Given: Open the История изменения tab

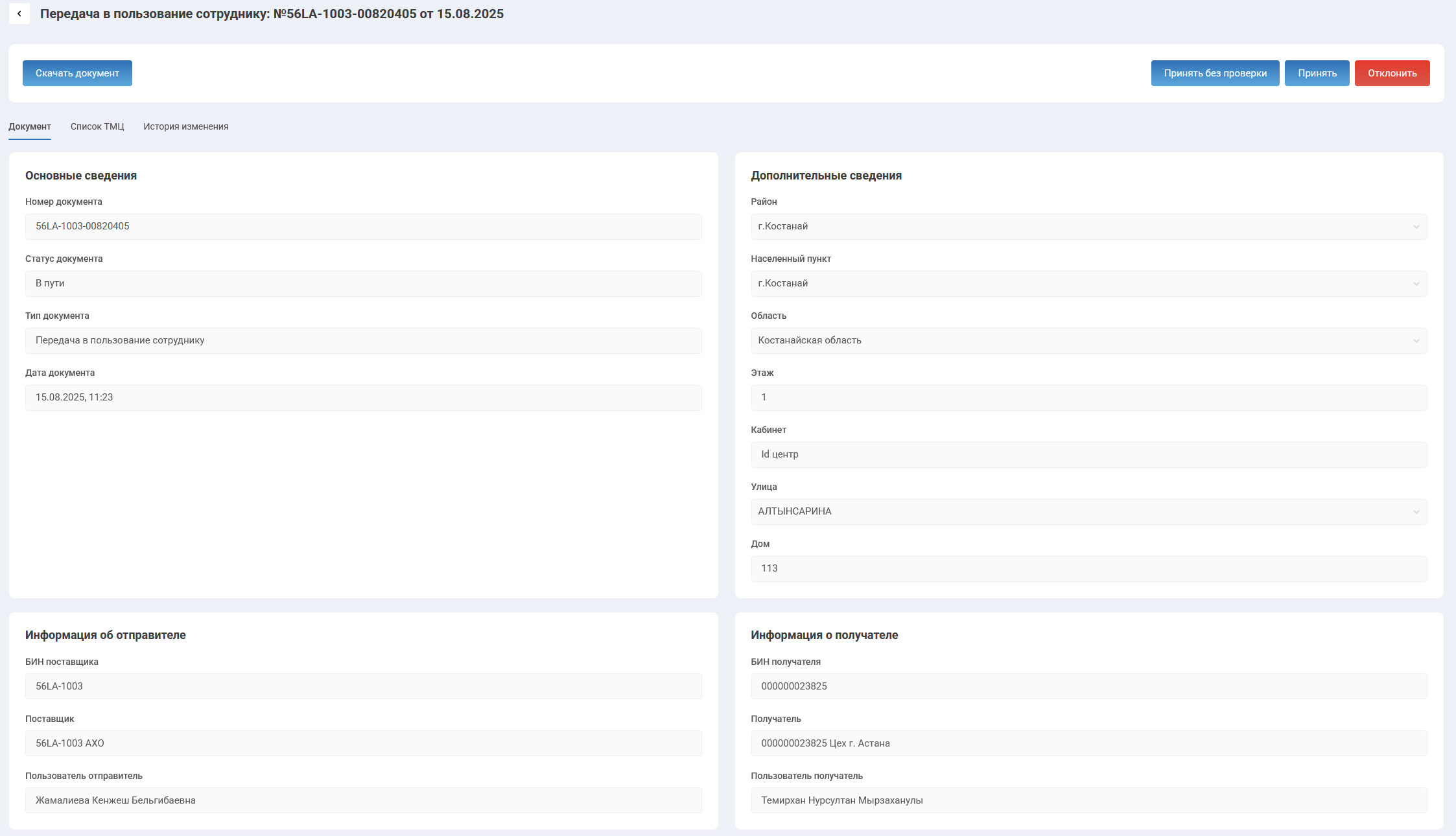Looking at the screenshot, I should tap(186, 126).
